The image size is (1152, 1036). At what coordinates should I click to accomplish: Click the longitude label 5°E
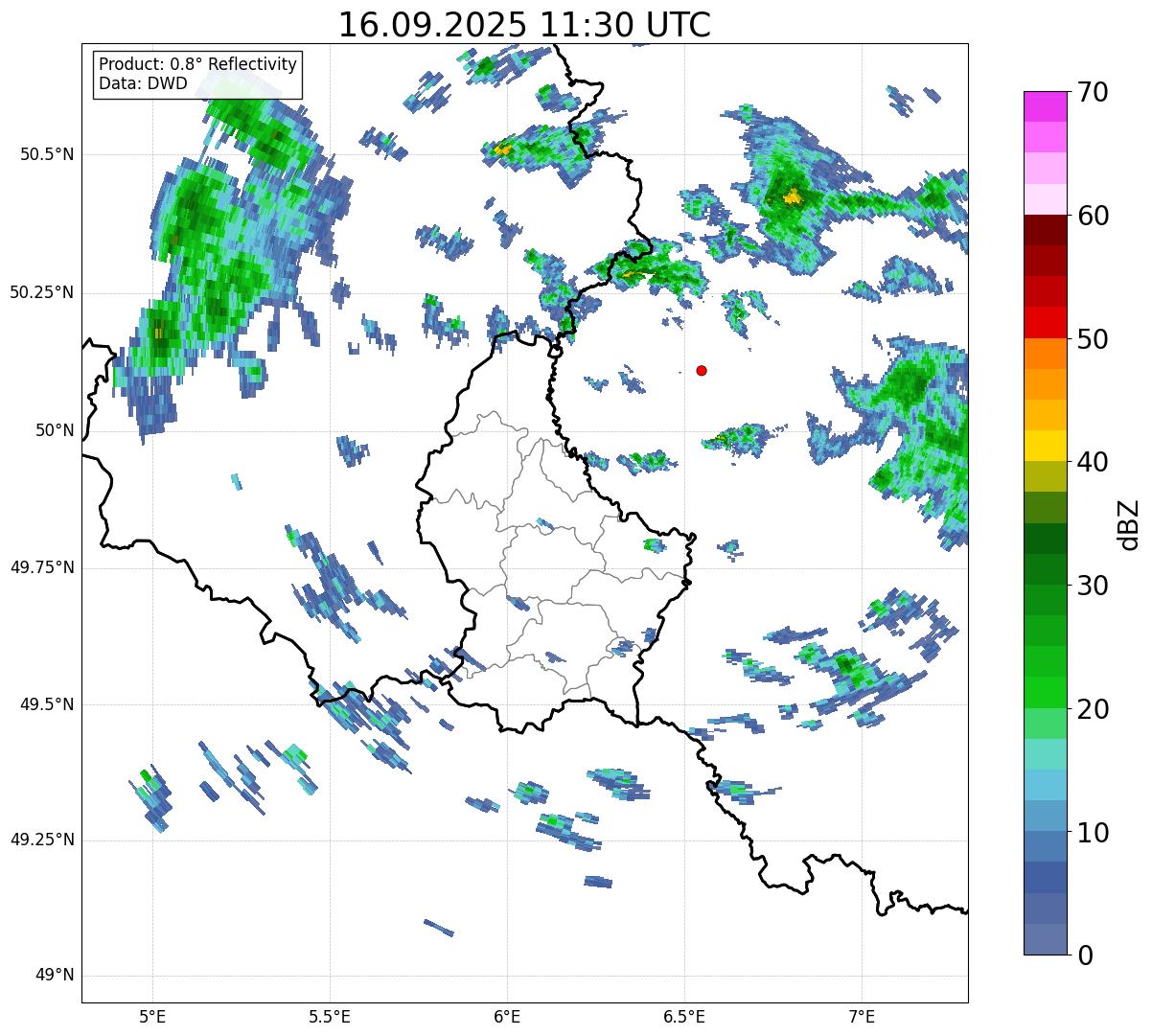tap(152, 1017)
